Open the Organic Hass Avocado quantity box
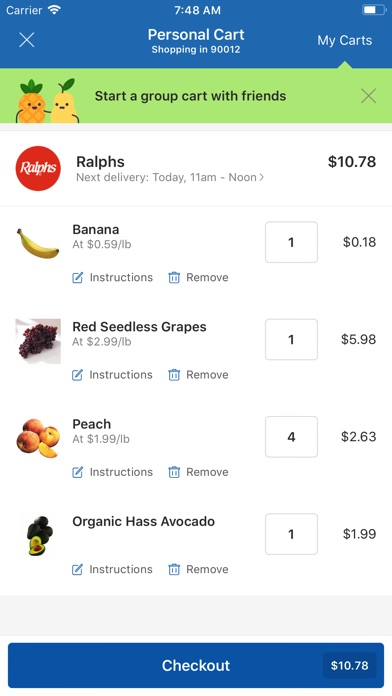This screenshot has height=696, width=392. [291, 534]
